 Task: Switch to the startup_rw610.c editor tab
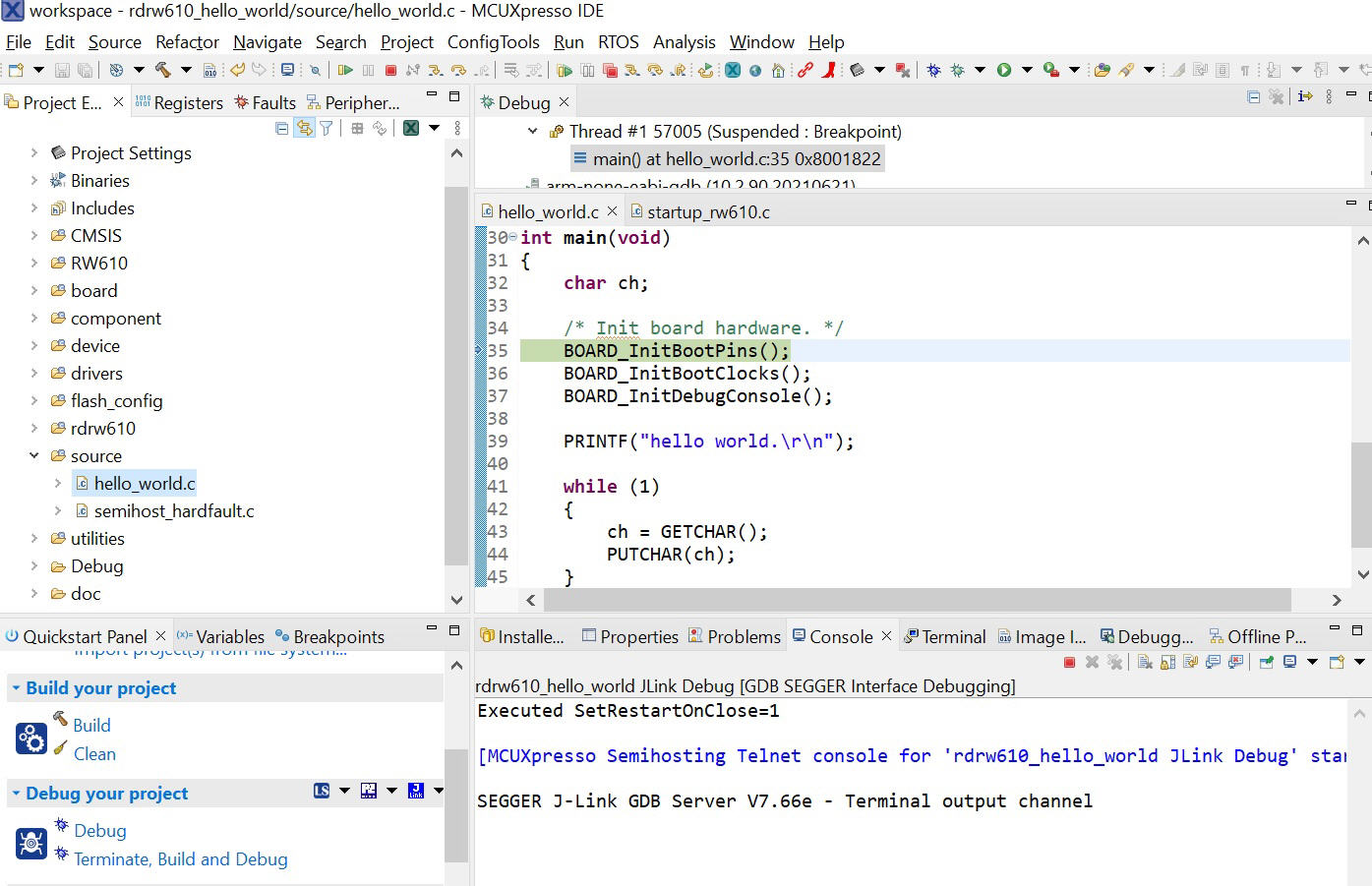click(707, 212)
